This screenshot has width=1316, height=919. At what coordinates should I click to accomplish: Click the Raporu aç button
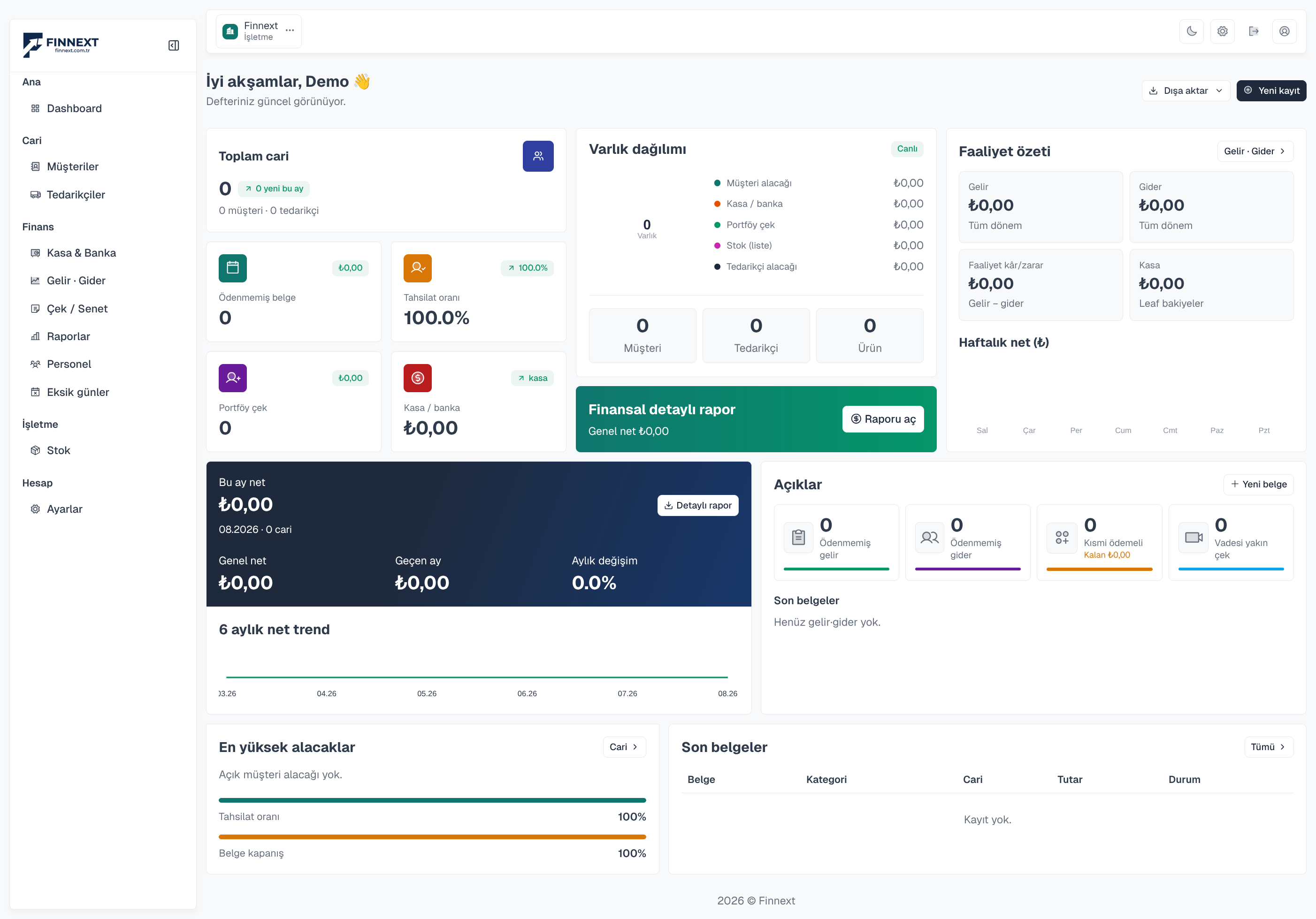coord(883,419)
